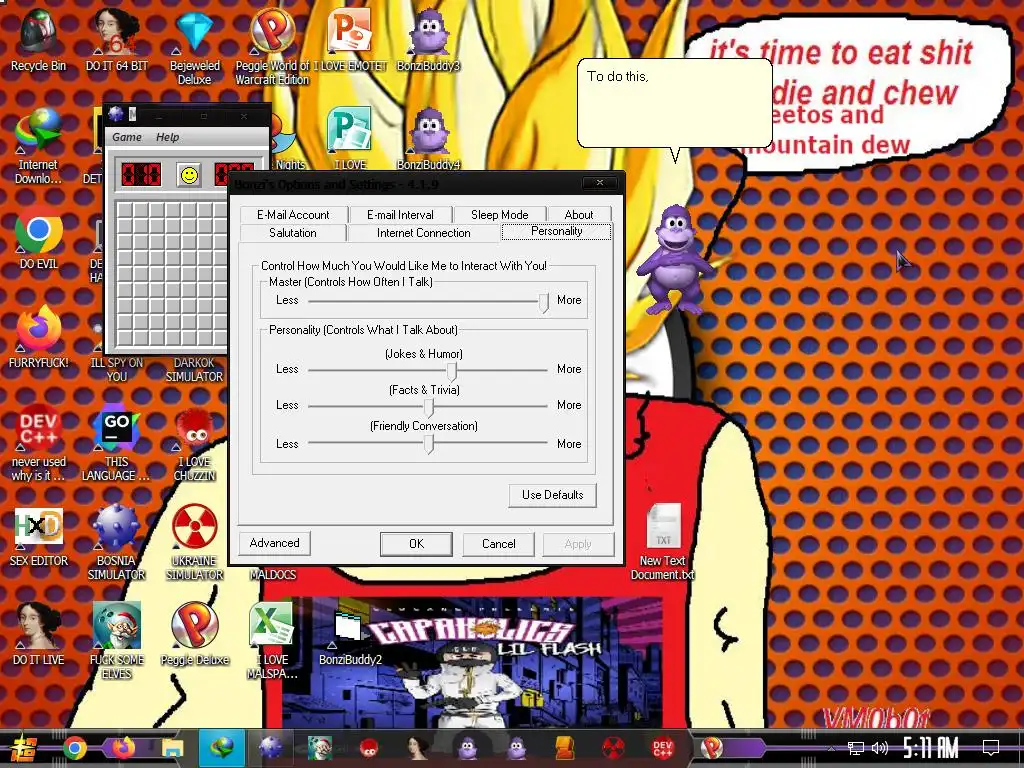Screen dimensions: 1024x768
Task: Click Minesweeper smiley face reset button
Action: coord(189,175)
